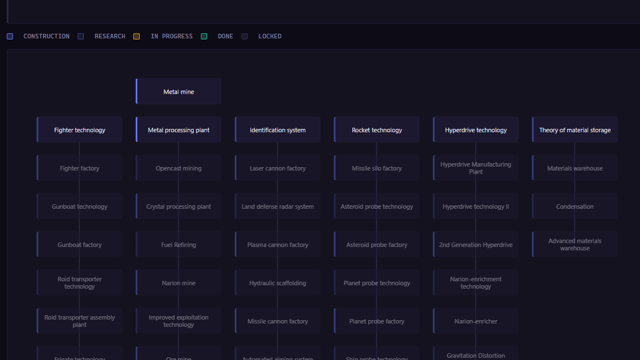Click the LOCKED legend label
Image resolution: width=640 pixels, height=360 pixels.
coord(270,36)
